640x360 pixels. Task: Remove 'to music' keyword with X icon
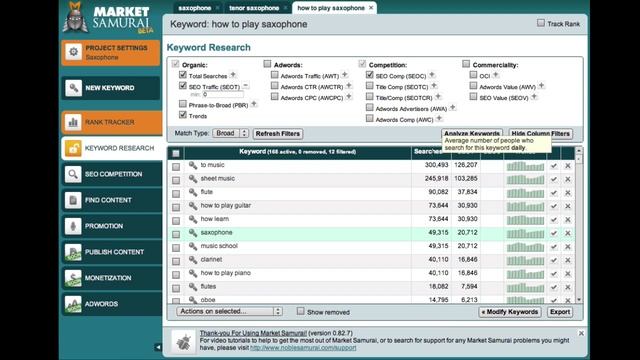coord(568,166)
